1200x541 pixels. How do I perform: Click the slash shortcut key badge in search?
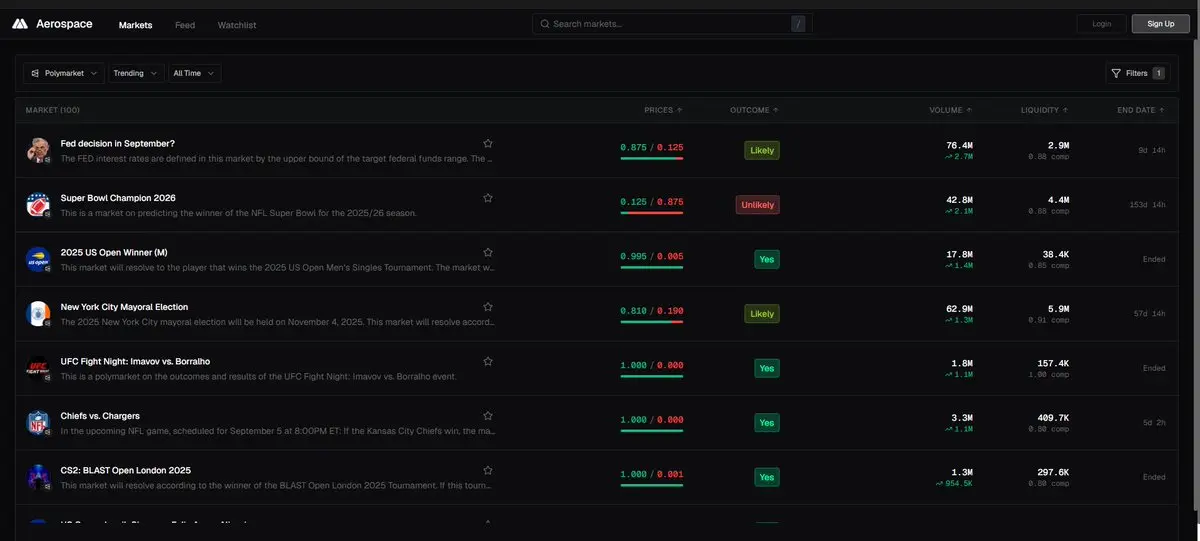click(798, 24)
